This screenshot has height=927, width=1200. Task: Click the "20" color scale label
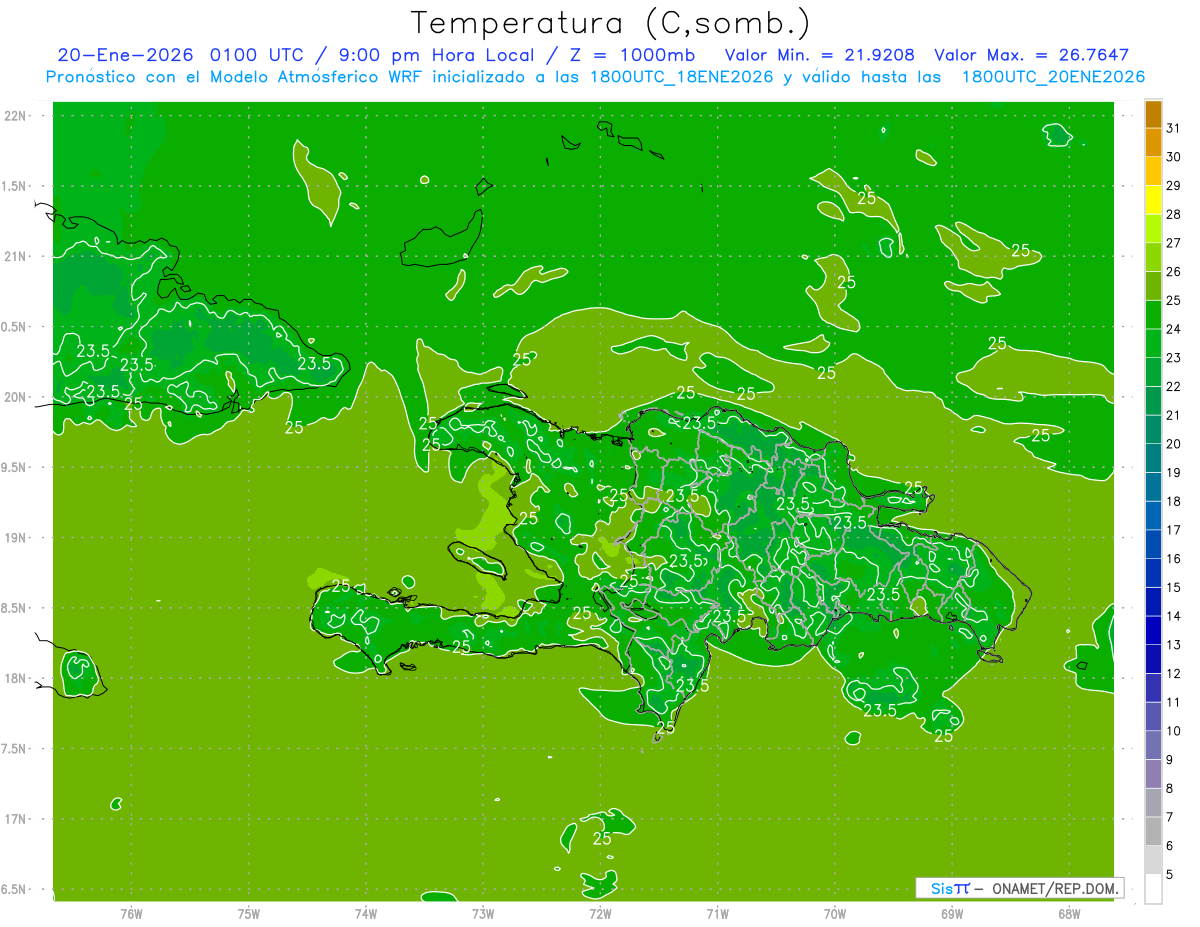tap(1174, 444)
